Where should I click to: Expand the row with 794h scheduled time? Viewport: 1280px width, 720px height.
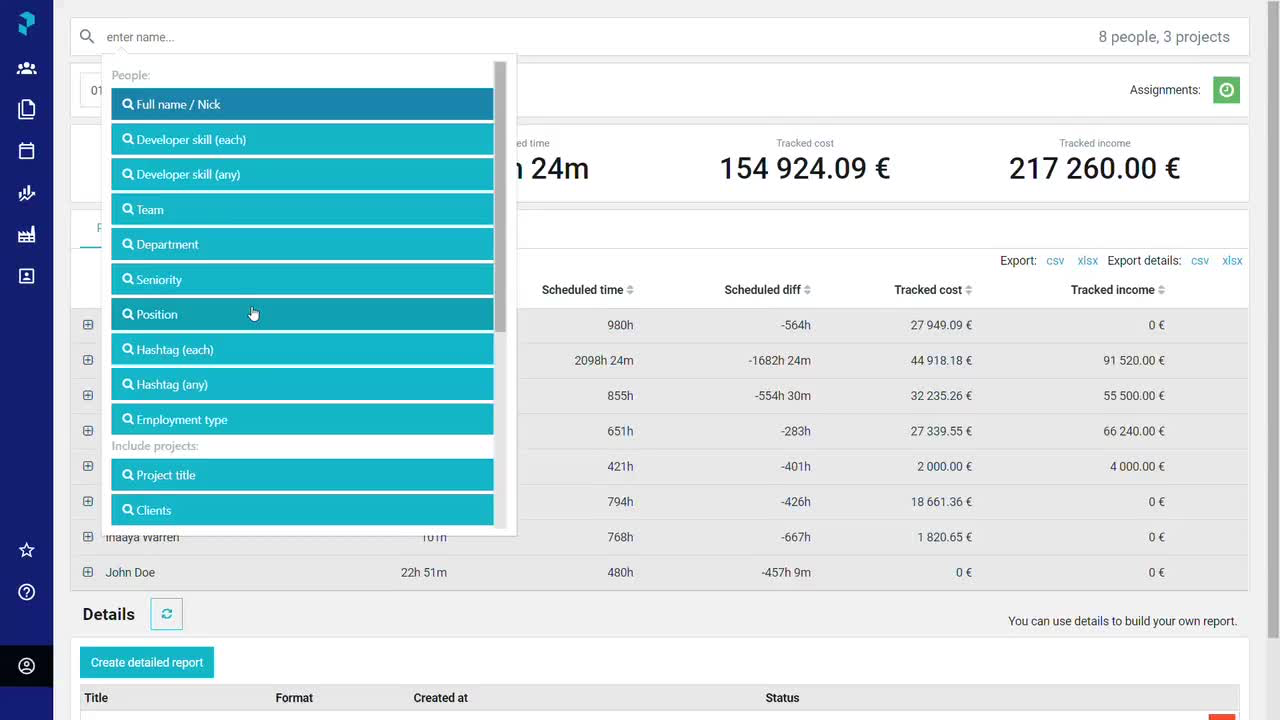88,502
